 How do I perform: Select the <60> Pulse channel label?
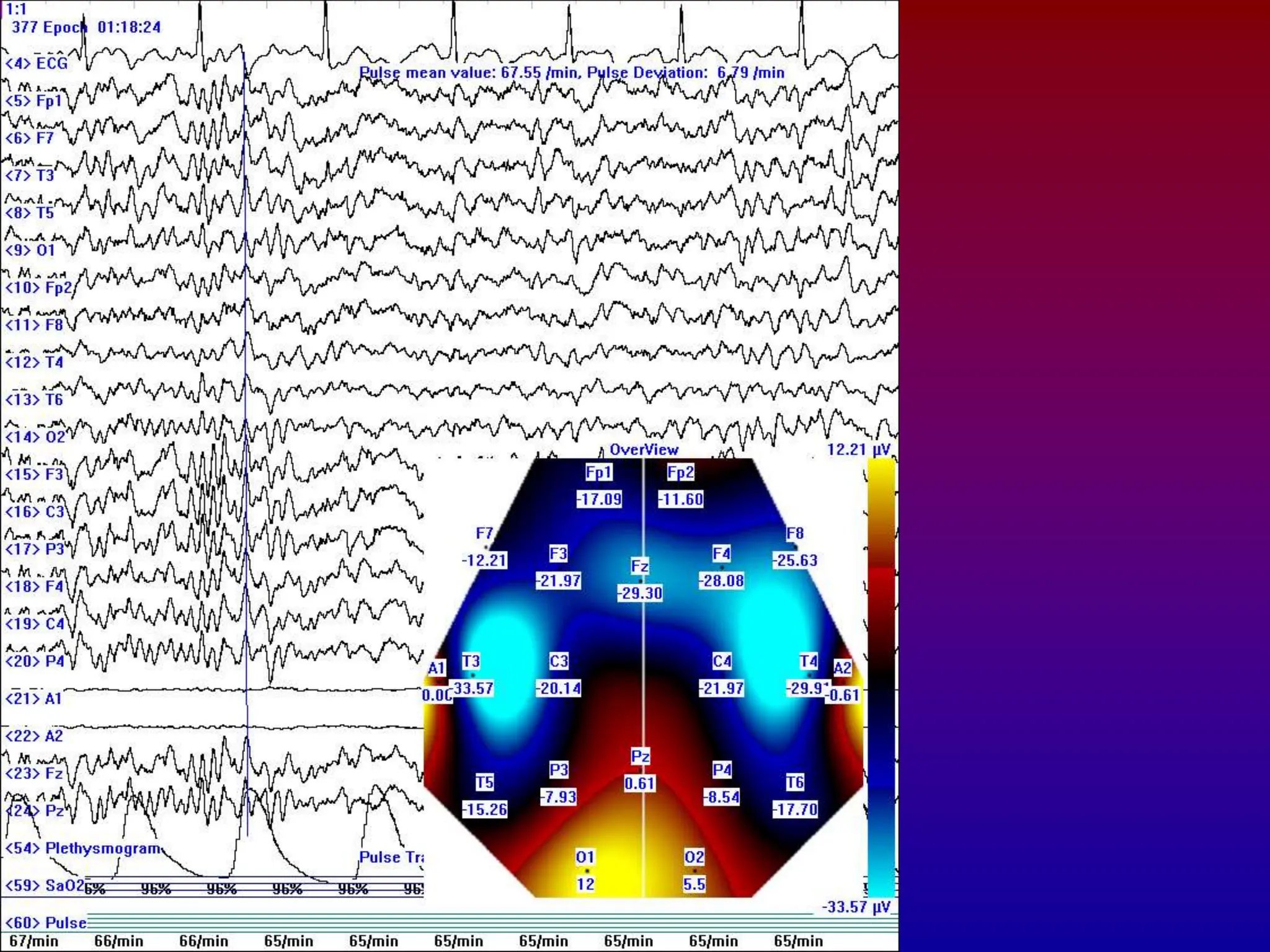click(x=46, y=923)
